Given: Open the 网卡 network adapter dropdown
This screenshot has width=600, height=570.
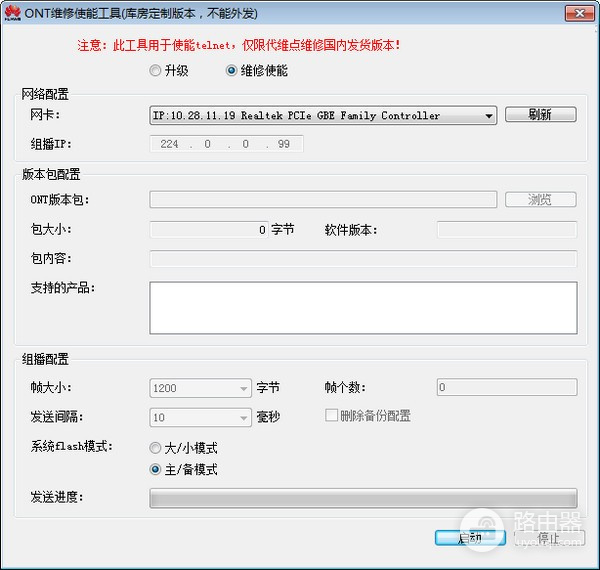Looking at the screenshot, I should [323, 115].
